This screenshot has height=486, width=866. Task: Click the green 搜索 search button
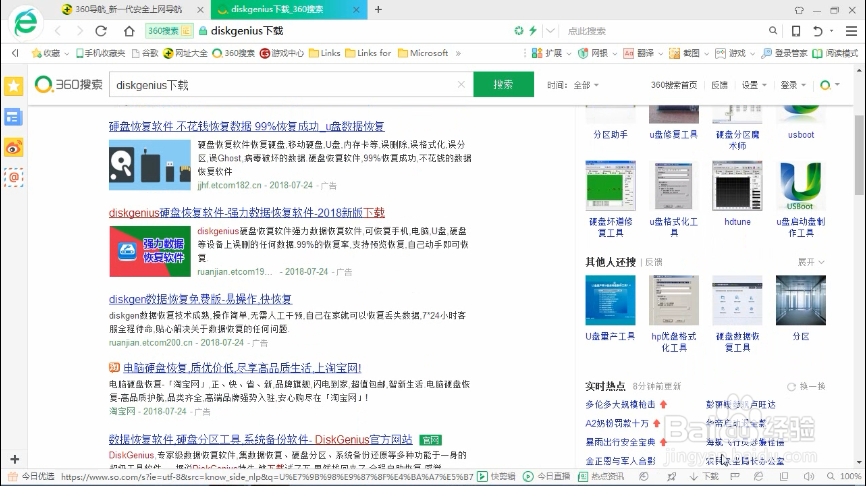503,84
